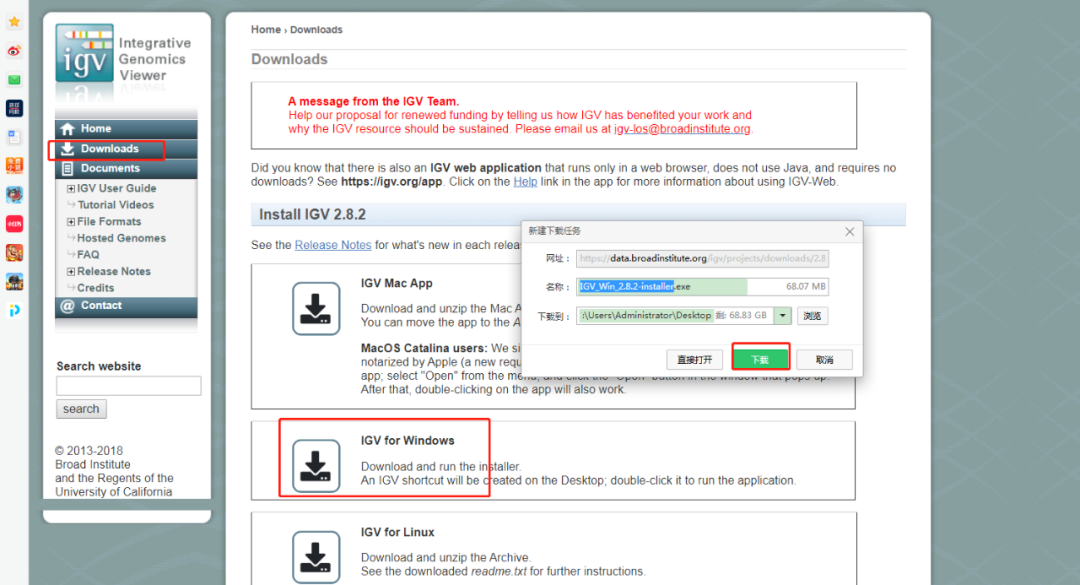Screen dimensions: 1080x585
Task: Click the IGV for Windows download icon
Action: tap(316, 466)
